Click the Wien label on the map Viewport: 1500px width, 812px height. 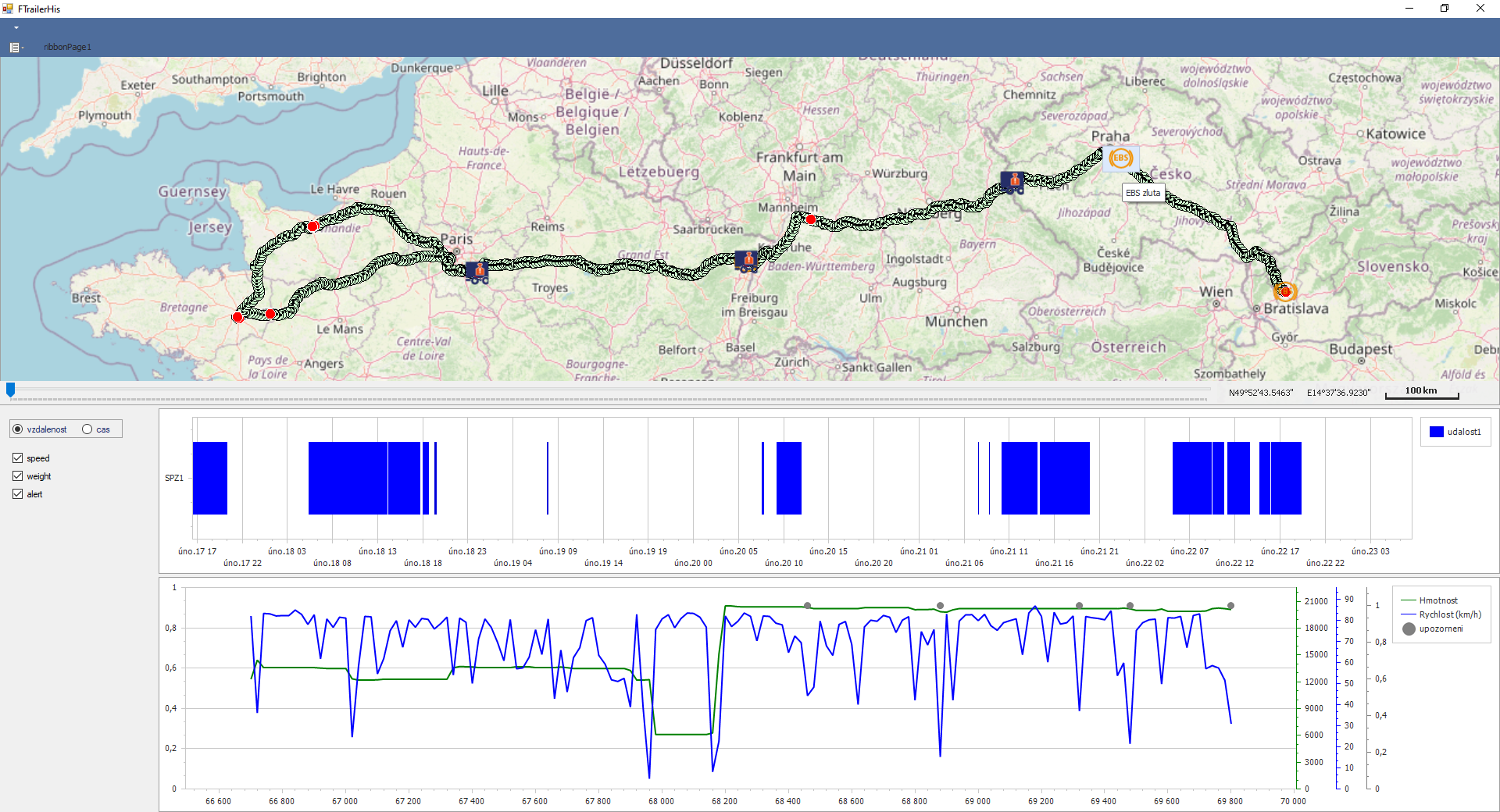[1216, 292]
